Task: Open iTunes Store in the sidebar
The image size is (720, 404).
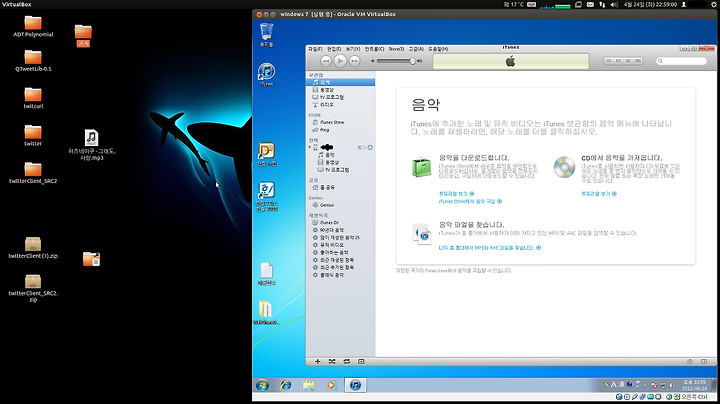Action: pos(340,122)
